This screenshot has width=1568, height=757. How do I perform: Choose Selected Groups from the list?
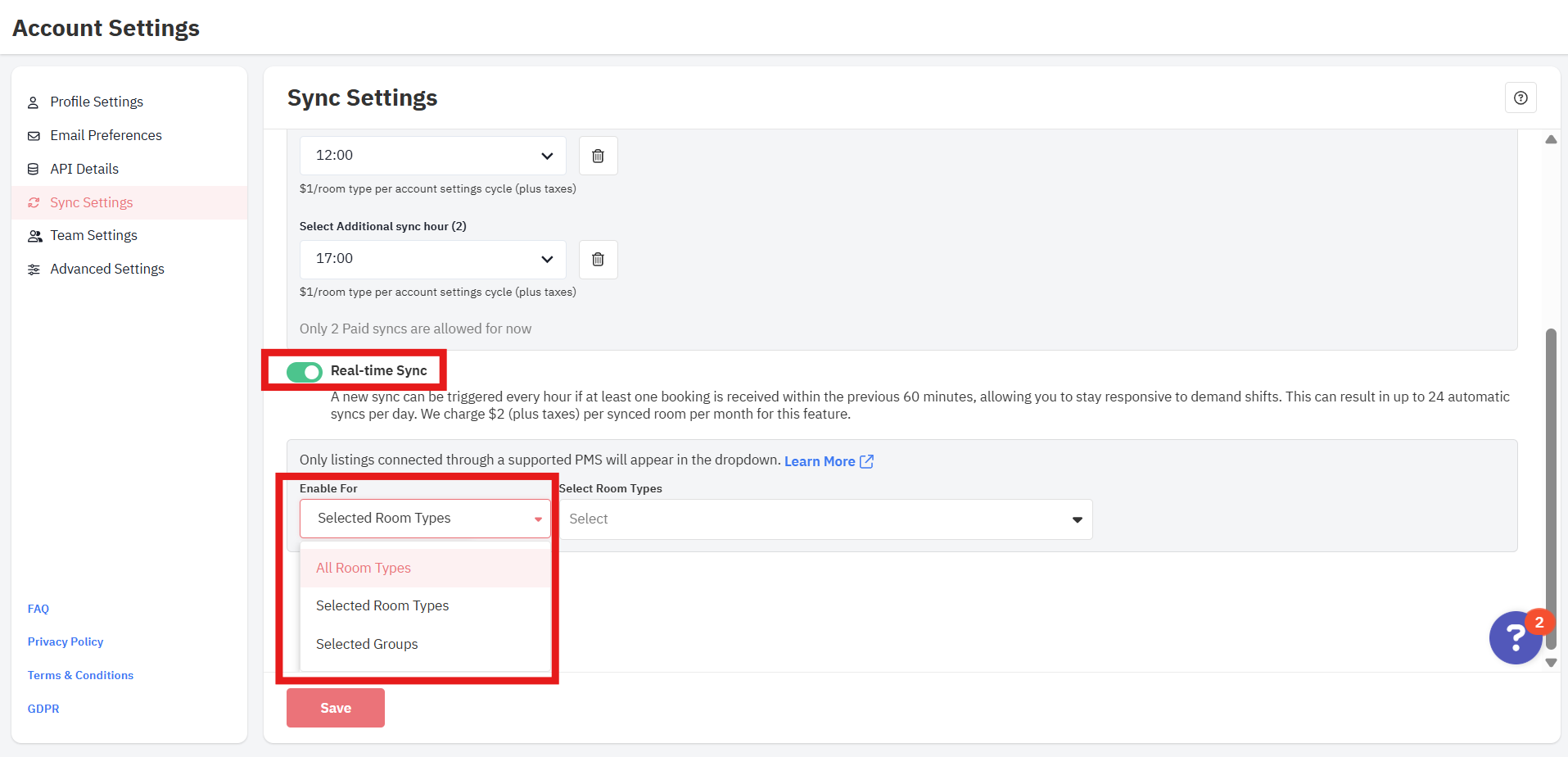[x=367, y=644]
